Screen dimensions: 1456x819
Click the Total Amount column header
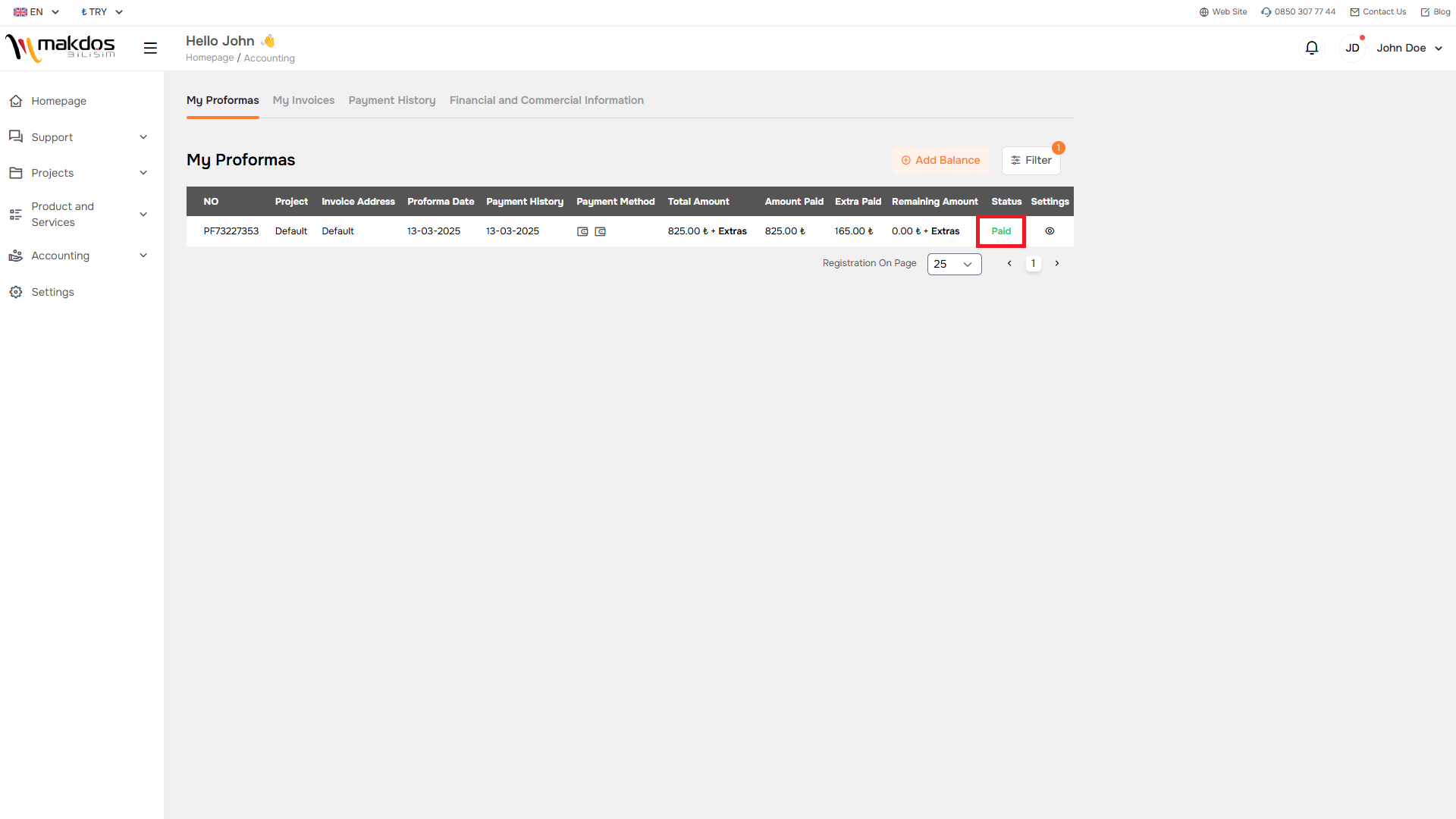click(x=698, y=202)
